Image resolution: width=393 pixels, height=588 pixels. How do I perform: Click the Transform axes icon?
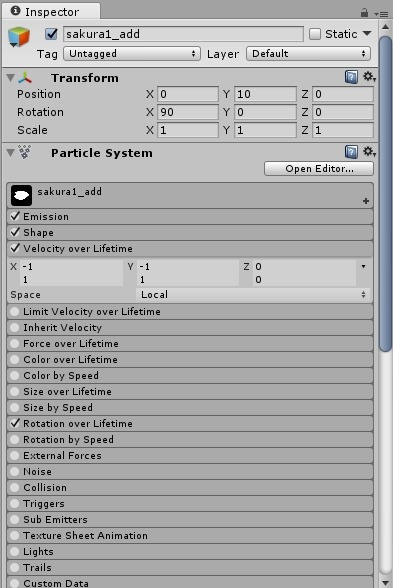coord(25,78)
